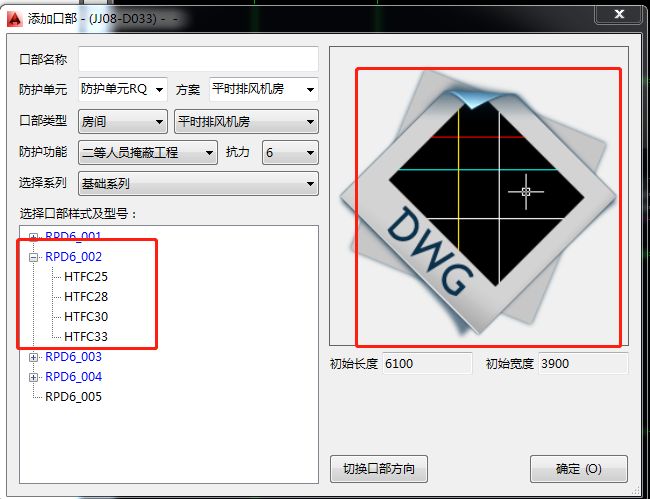Click the 防护功能 label

[43, 152]
